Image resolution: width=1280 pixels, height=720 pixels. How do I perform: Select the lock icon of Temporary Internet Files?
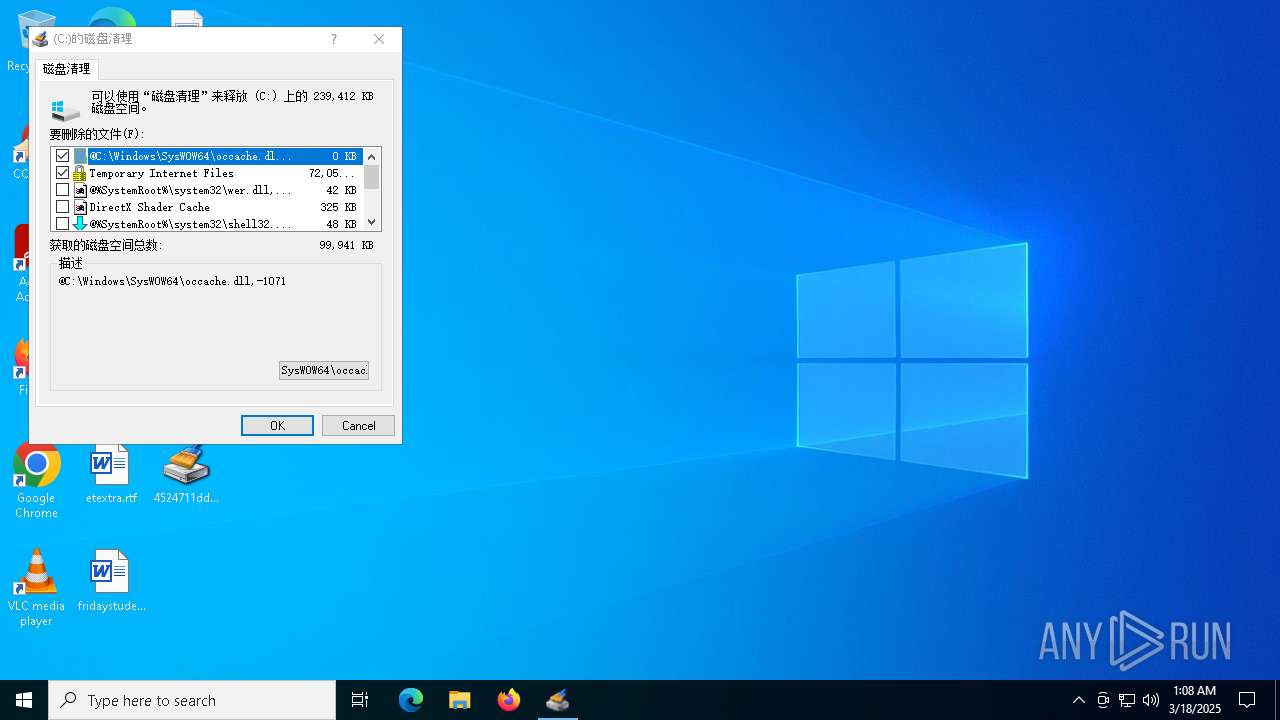pos(80,173)
